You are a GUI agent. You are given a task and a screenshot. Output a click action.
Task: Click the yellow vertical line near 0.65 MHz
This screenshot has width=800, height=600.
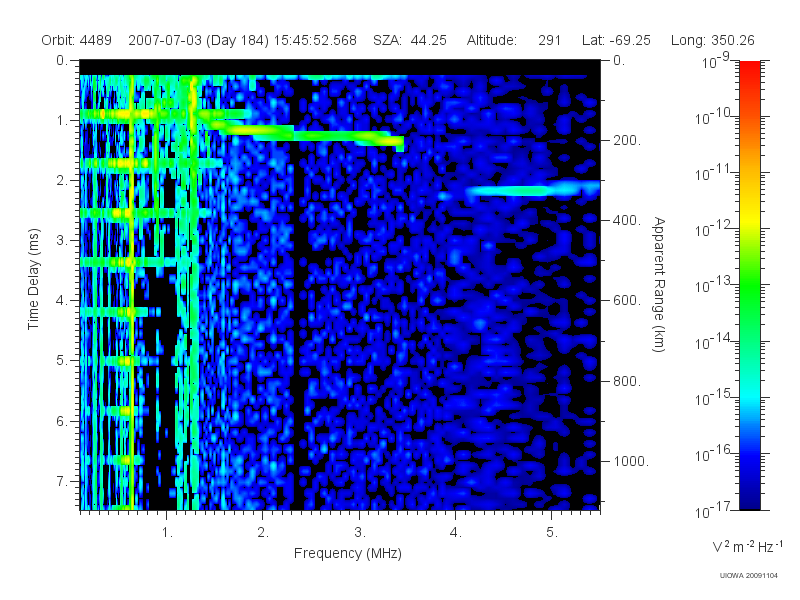[132, 291]
